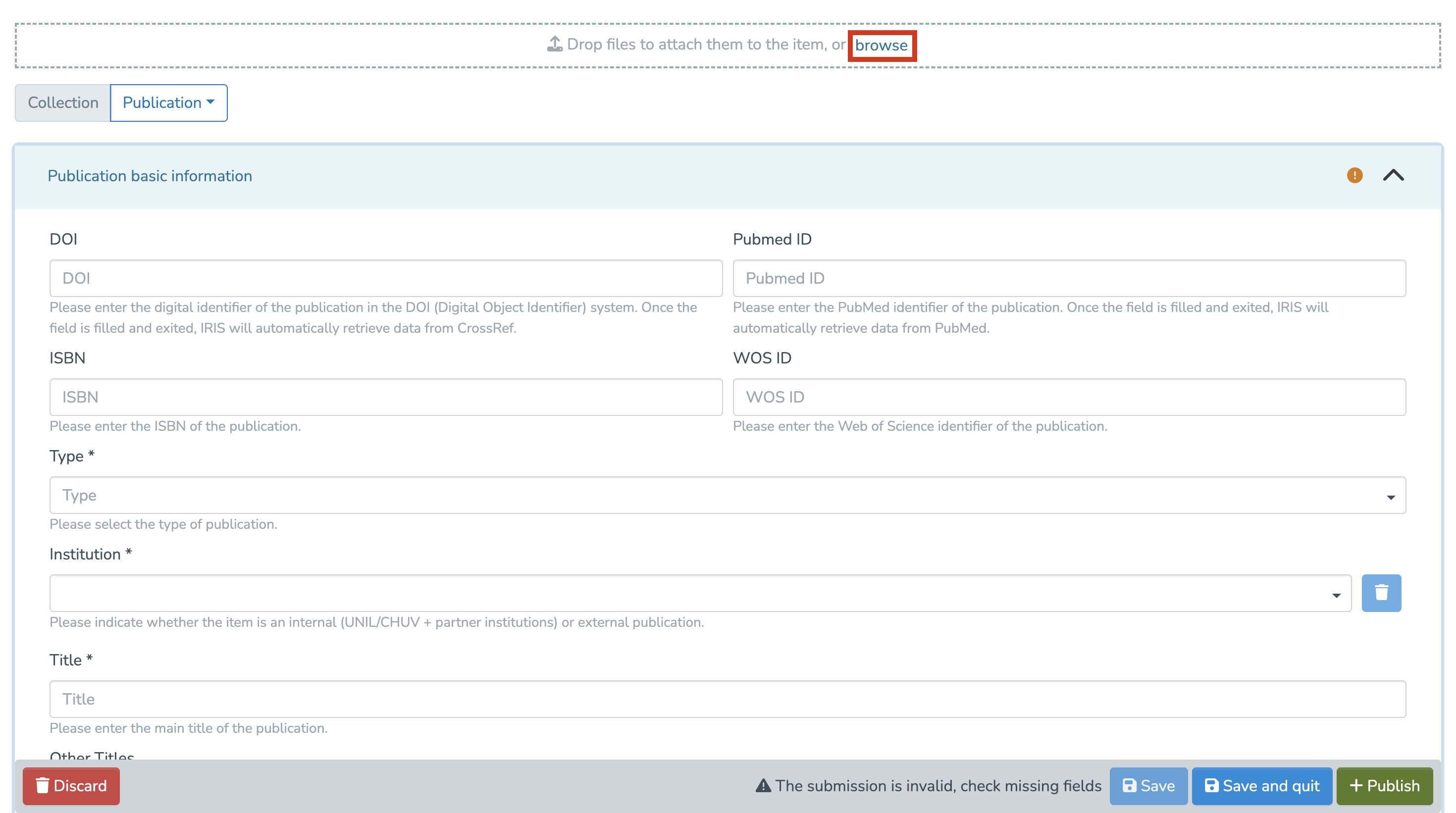
Task: Click the Save button
Action: [x=1148, y=786]
